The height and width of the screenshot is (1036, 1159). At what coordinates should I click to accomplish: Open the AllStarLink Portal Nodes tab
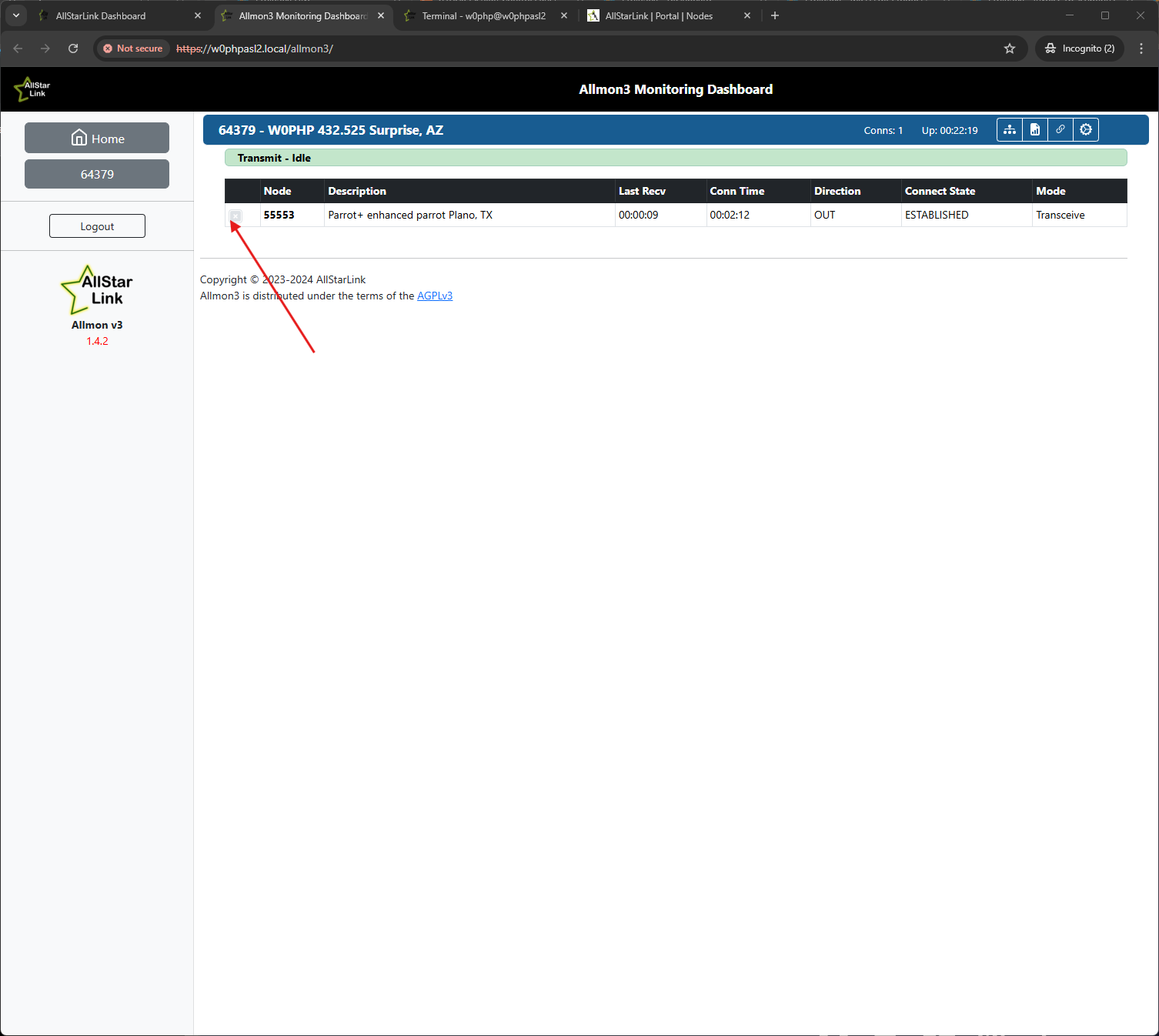point(658,16)
